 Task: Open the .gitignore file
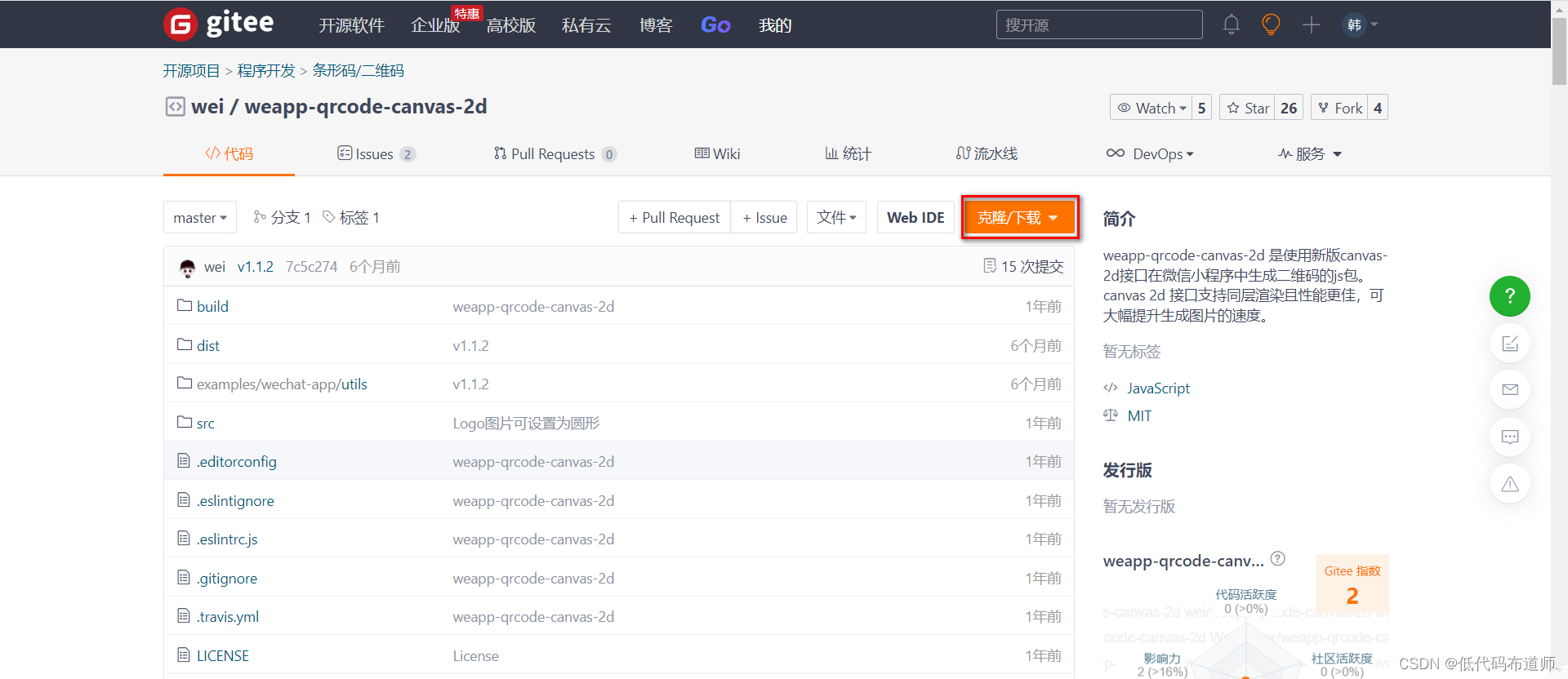click(227, 578)
